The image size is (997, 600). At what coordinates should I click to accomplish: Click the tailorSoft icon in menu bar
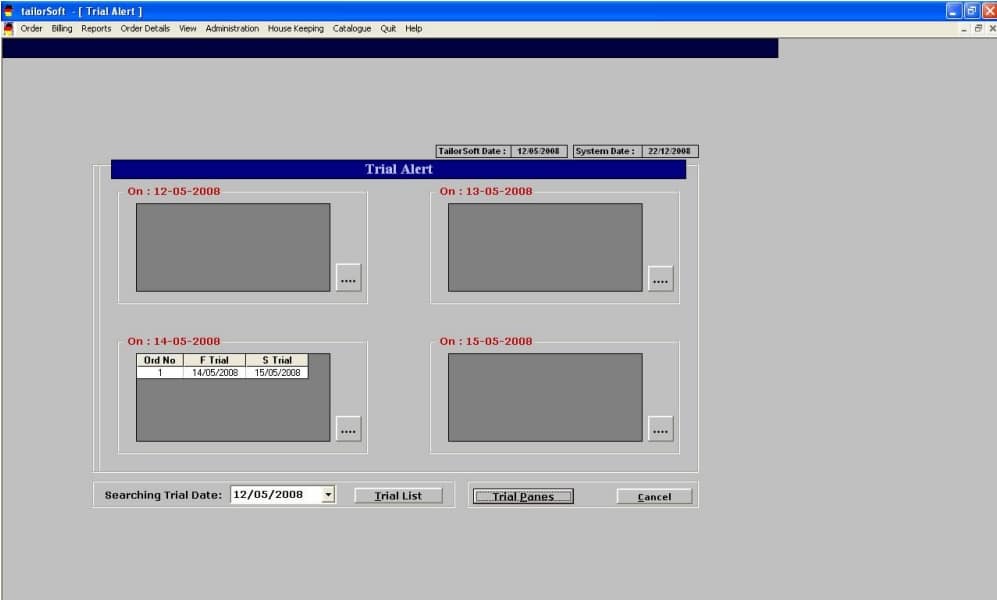point(9,29)
